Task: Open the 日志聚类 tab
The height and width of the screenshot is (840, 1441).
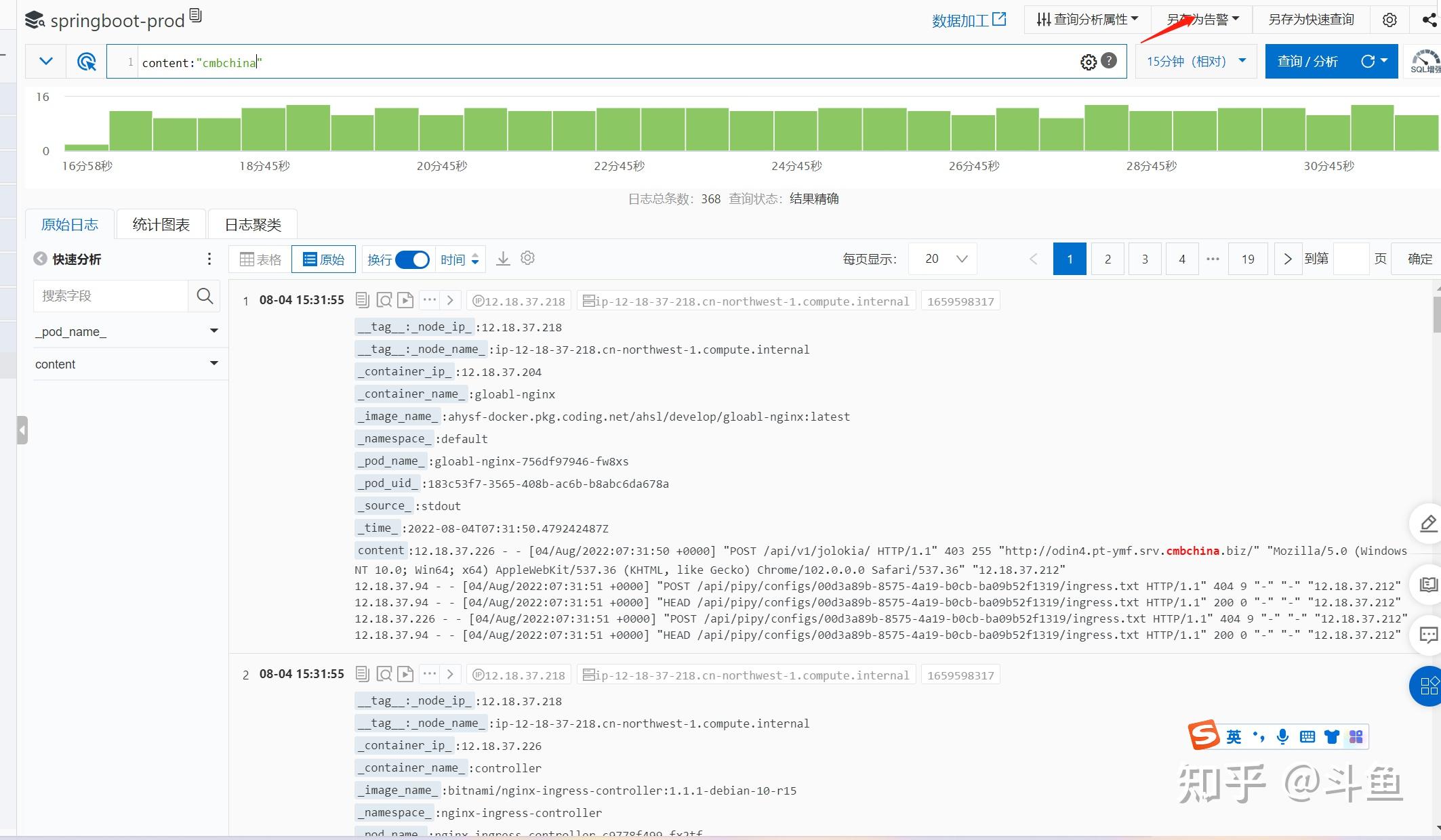Action: click(253, 224)
